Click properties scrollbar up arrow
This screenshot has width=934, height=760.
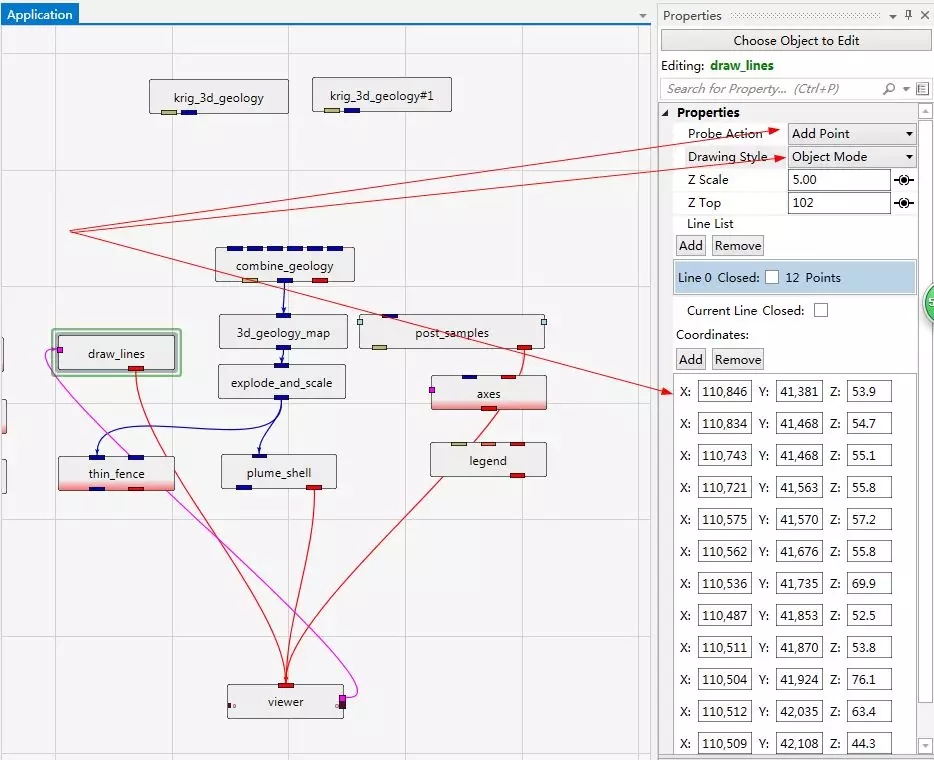[925, 111]
